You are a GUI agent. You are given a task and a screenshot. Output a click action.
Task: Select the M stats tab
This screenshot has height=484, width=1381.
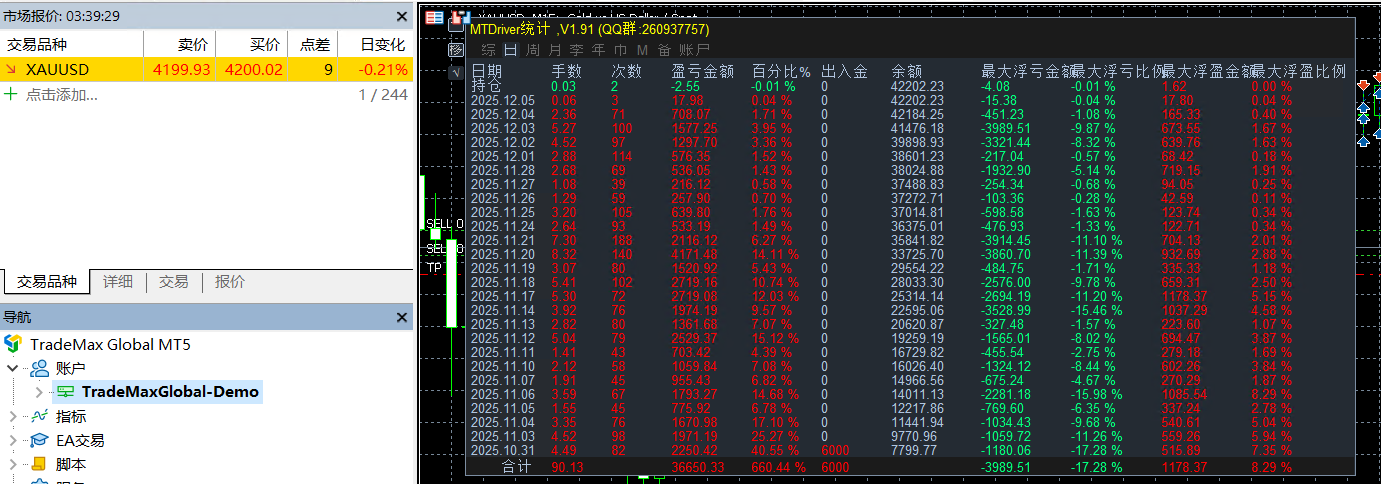(642, 50)
